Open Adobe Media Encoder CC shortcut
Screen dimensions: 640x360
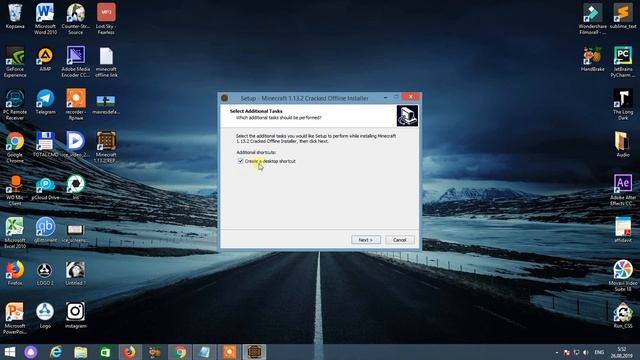[x=76, y=62]
